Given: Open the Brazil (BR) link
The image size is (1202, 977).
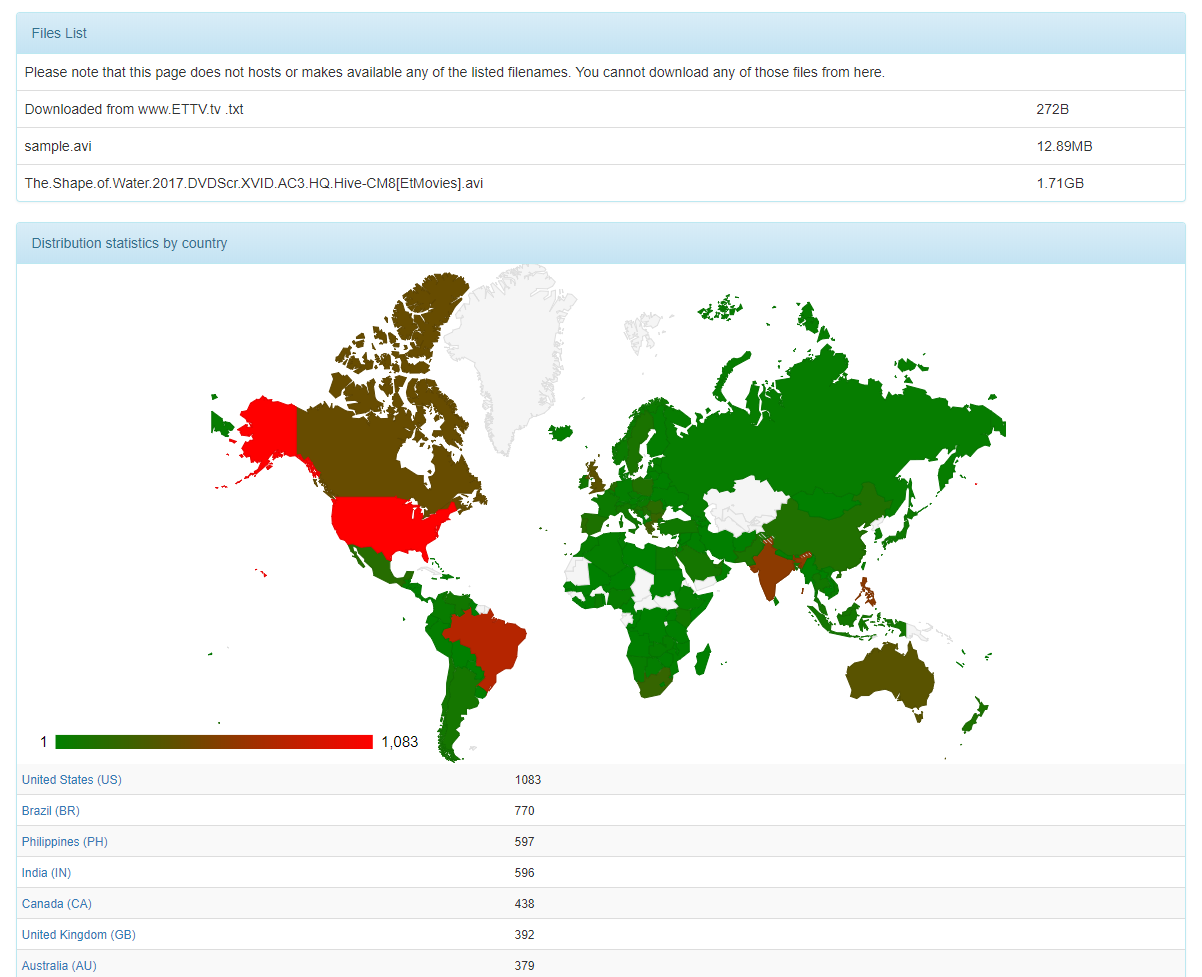Looking at the screenshot, I should [x=50, y=811].
